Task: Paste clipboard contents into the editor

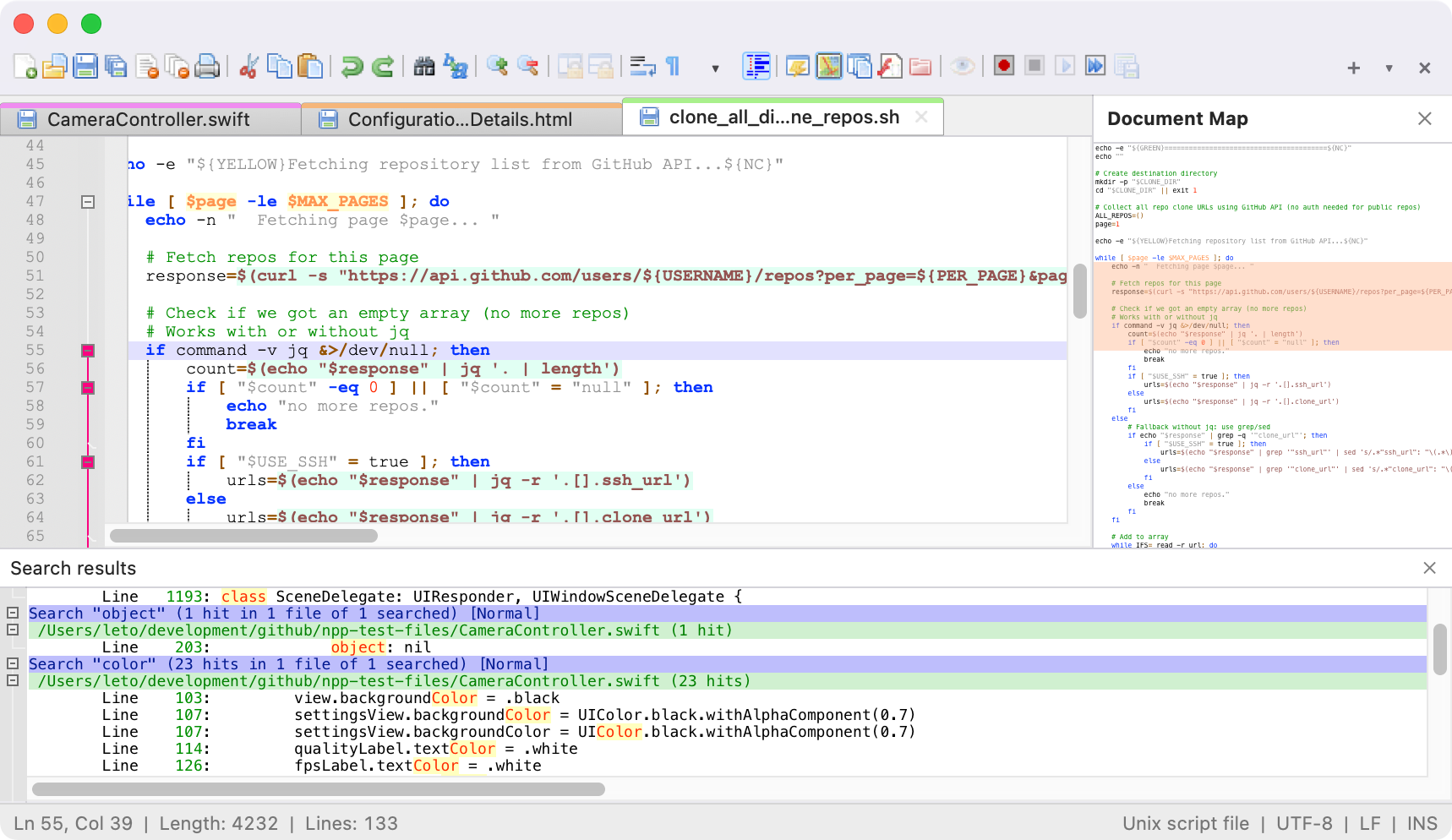Action: tap(310, 66)
